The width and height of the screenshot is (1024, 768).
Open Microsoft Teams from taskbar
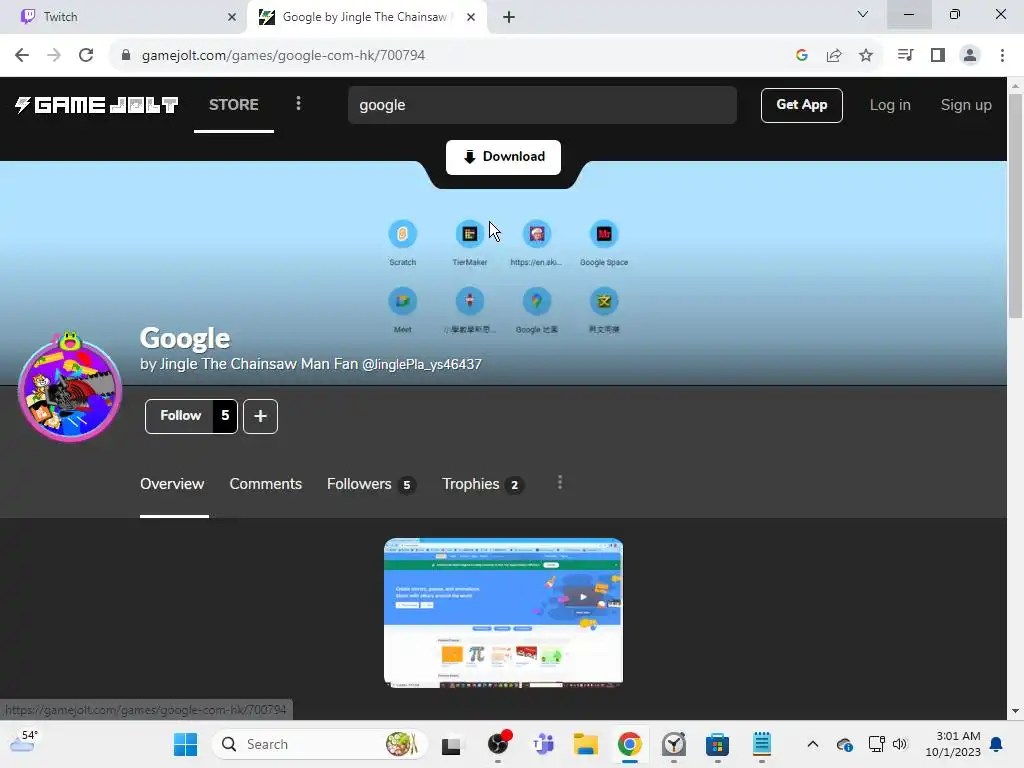tap(543, 744)
